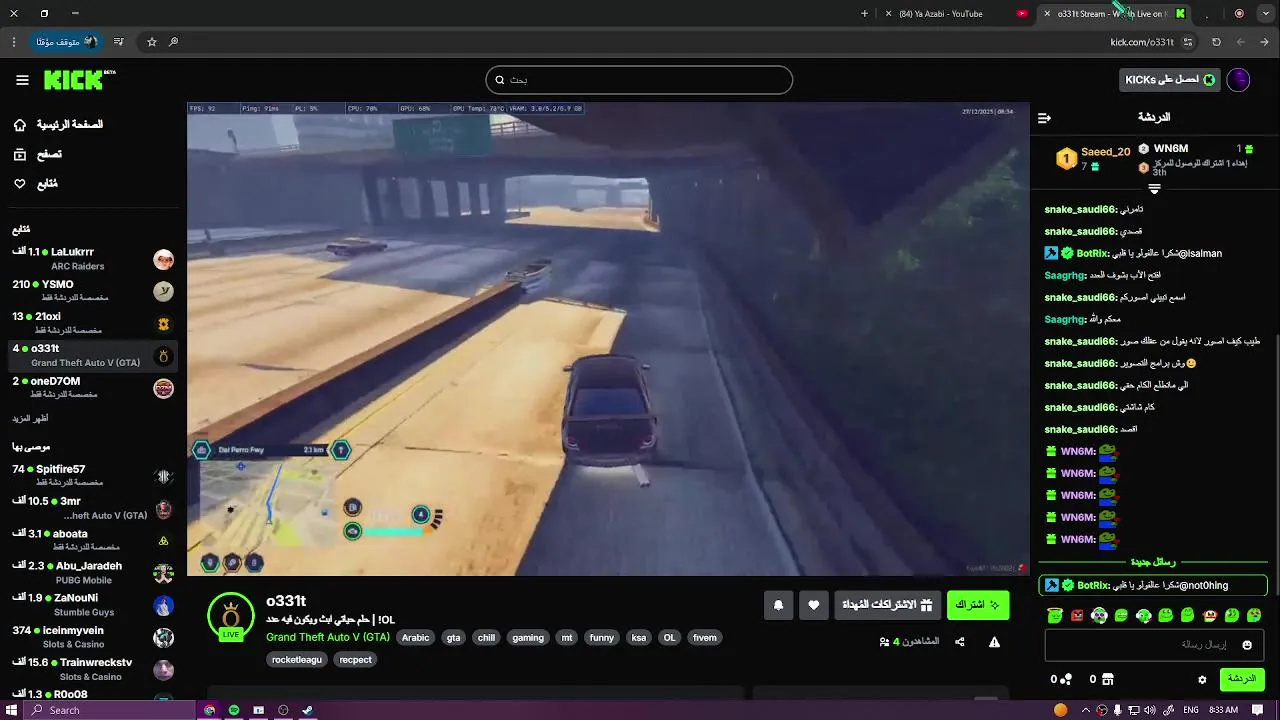This screenshot has height=720, width=1280.
Task: Toggle the bell notifications button
Action: (x=778, y=605)
